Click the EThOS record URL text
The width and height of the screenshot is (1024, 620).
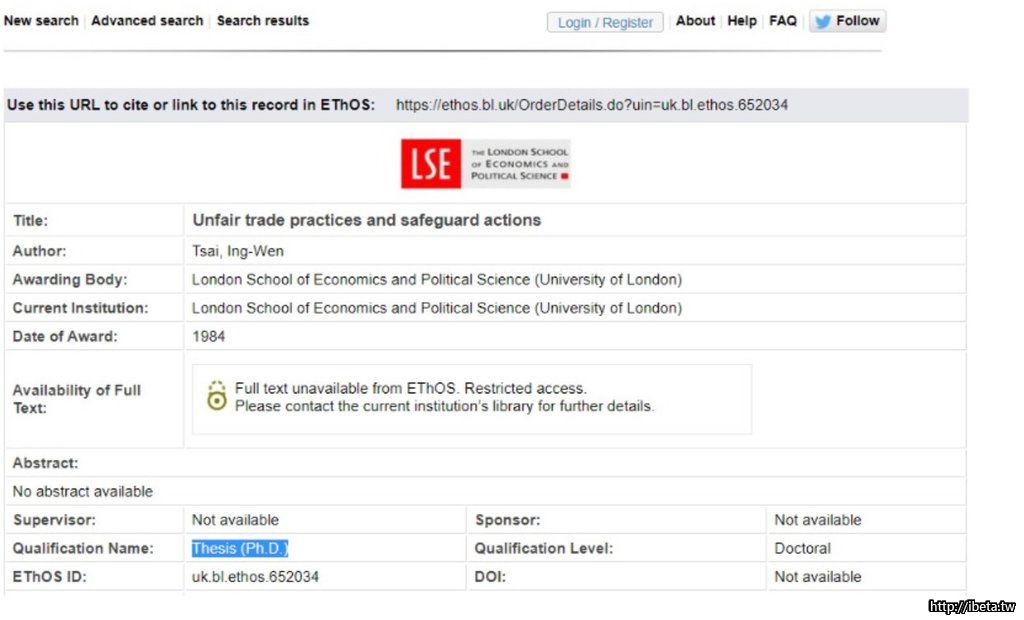pyautogui.click(x=591, y=105)
